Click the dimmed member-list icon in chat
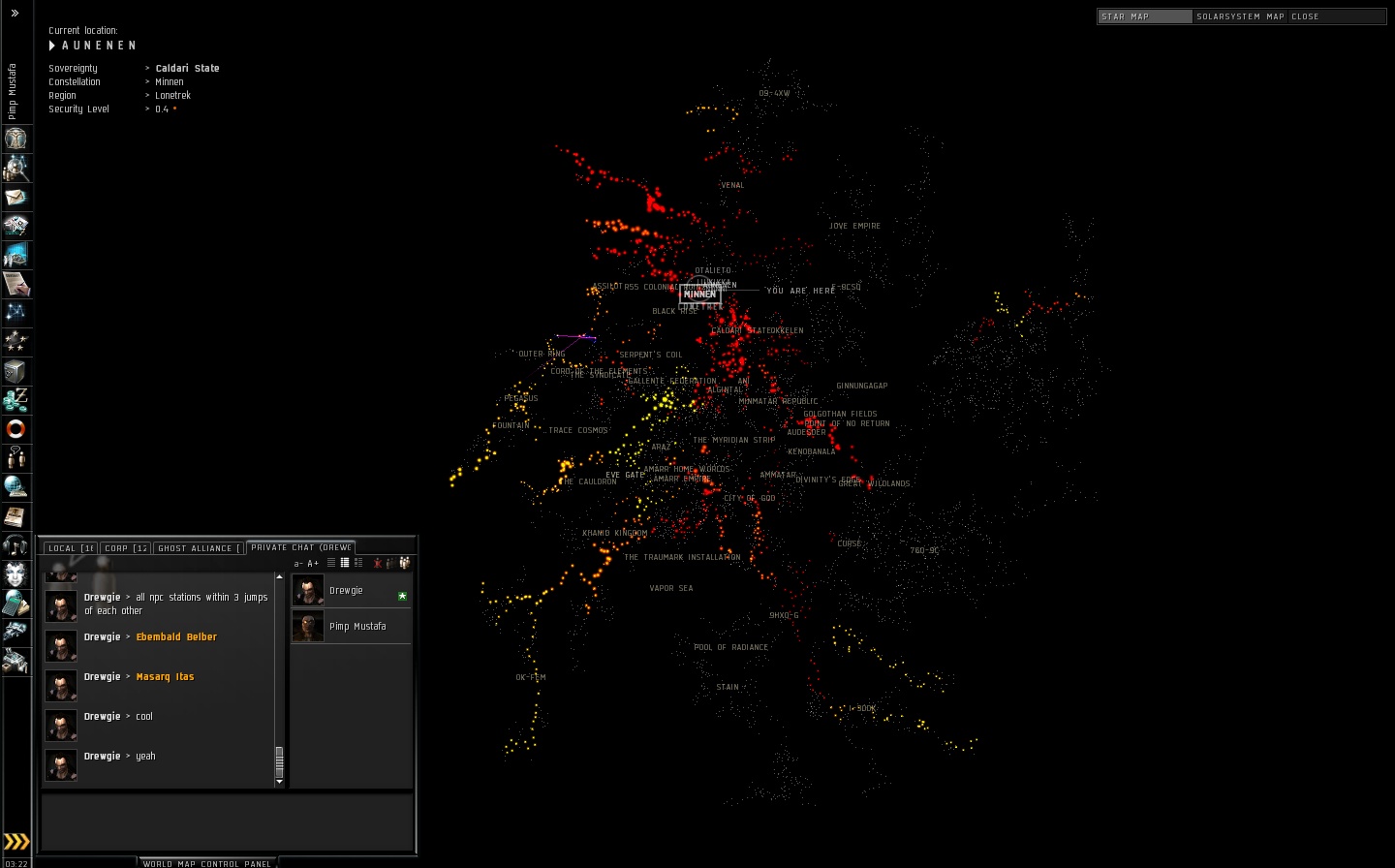Viewport: 1395px width, 868px height. [391, 563]
